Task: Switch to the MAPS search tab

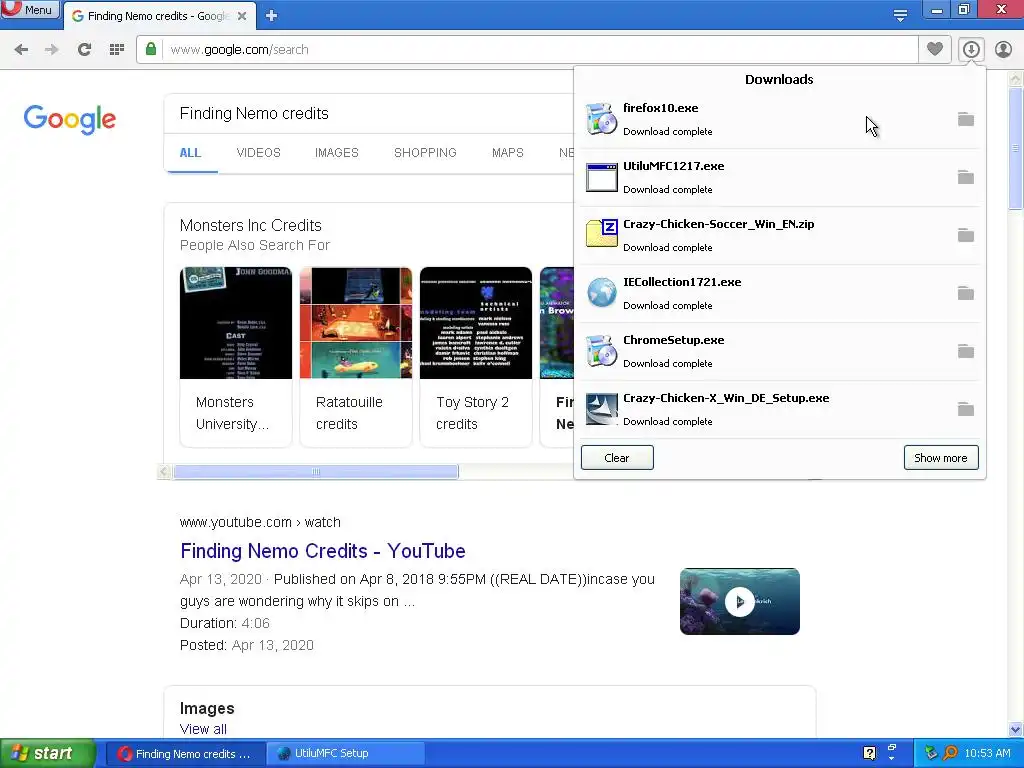Action: (507, 153)
